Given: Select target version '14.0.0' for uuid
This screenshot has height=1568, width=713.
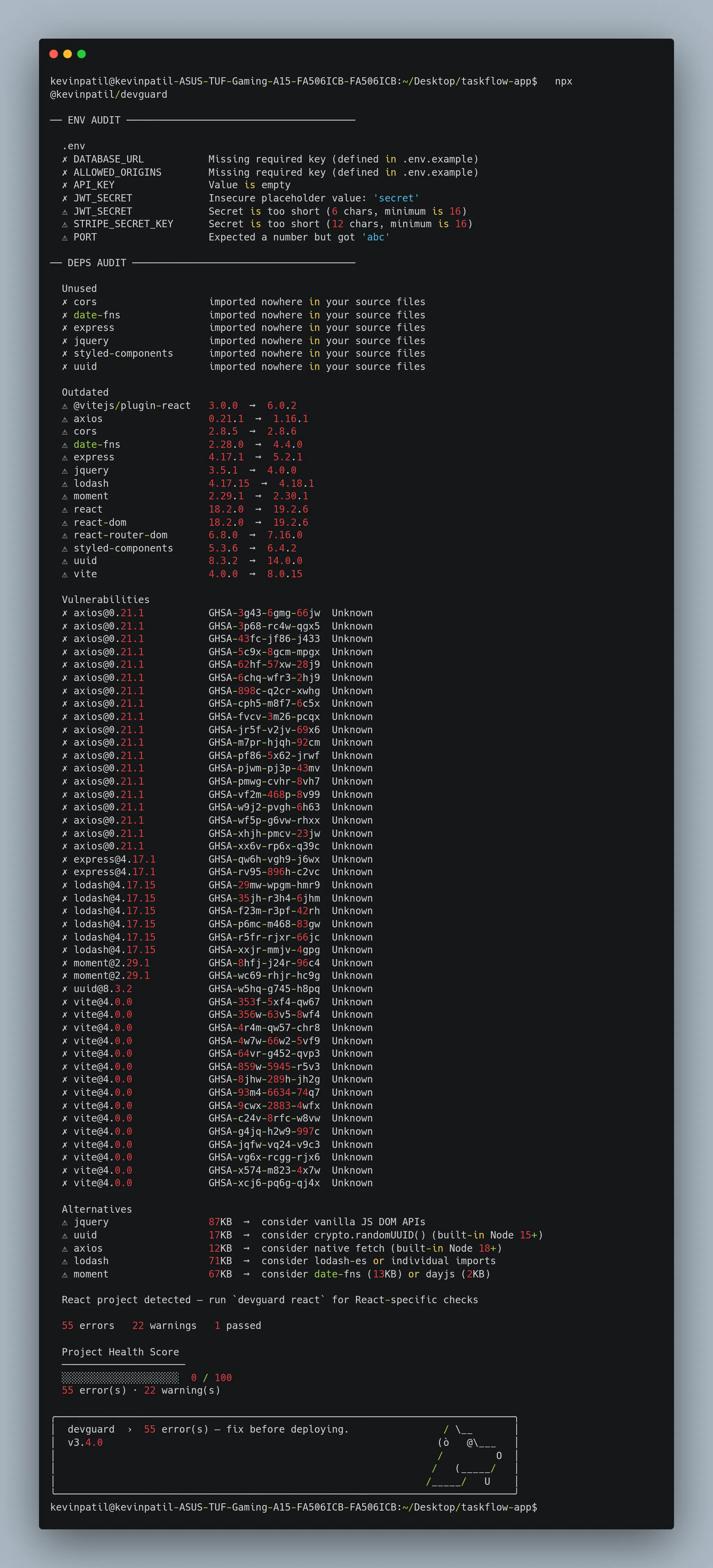Looking at the screenshot, I should 284,561.
